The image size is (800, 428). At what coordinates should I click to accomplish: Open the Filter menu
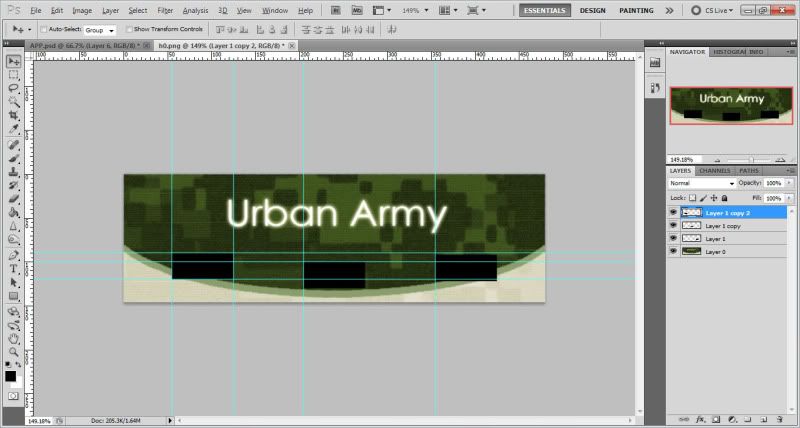(x=165, y=10)
